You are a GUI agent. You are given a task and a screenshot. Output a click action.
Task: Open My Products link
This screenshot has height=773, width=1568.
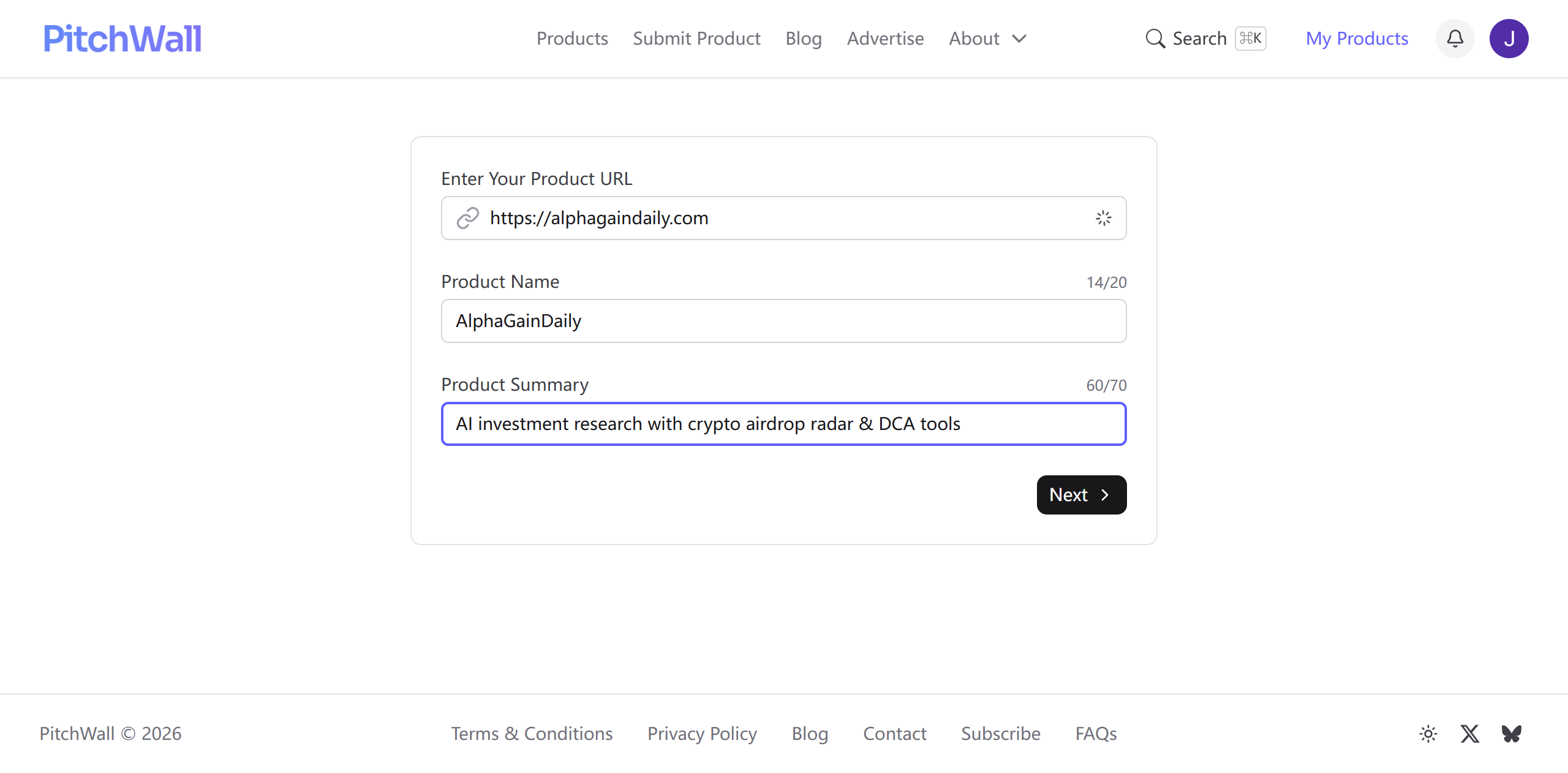[1357, 39]
